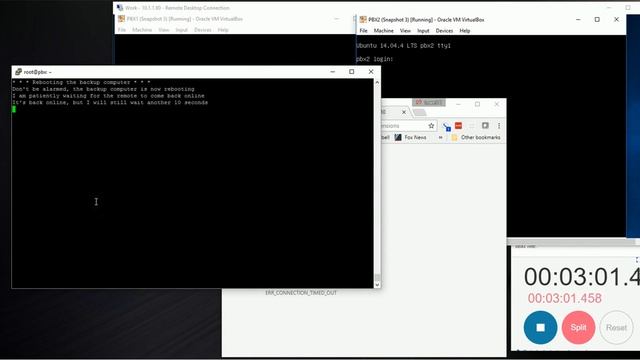Open a new Chrome tab
640x360 pixels.
coord(419,112)
